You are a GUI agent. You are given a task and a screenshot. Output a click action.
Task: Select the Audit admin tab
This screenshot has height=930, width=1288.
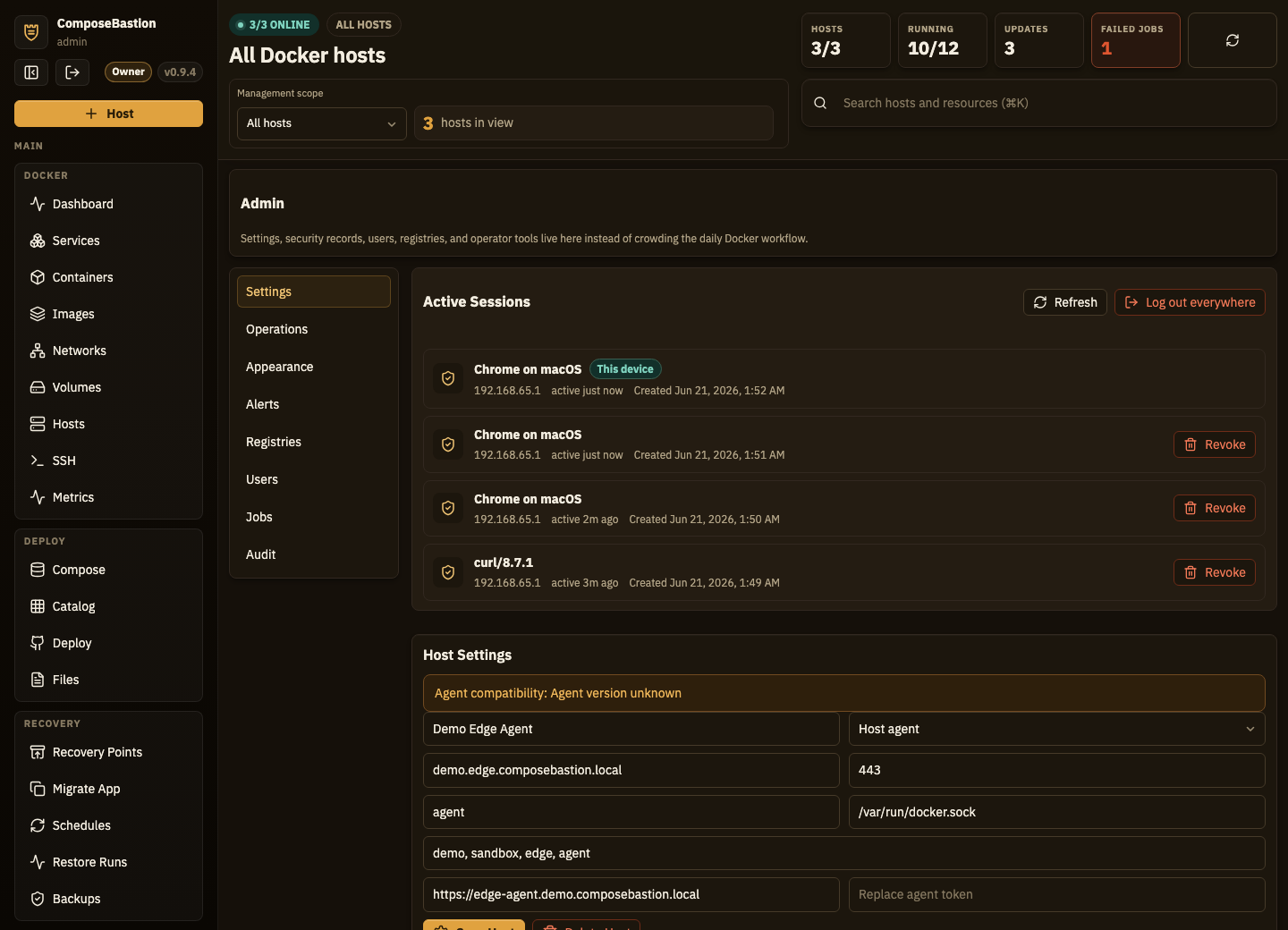click(314, 554)
